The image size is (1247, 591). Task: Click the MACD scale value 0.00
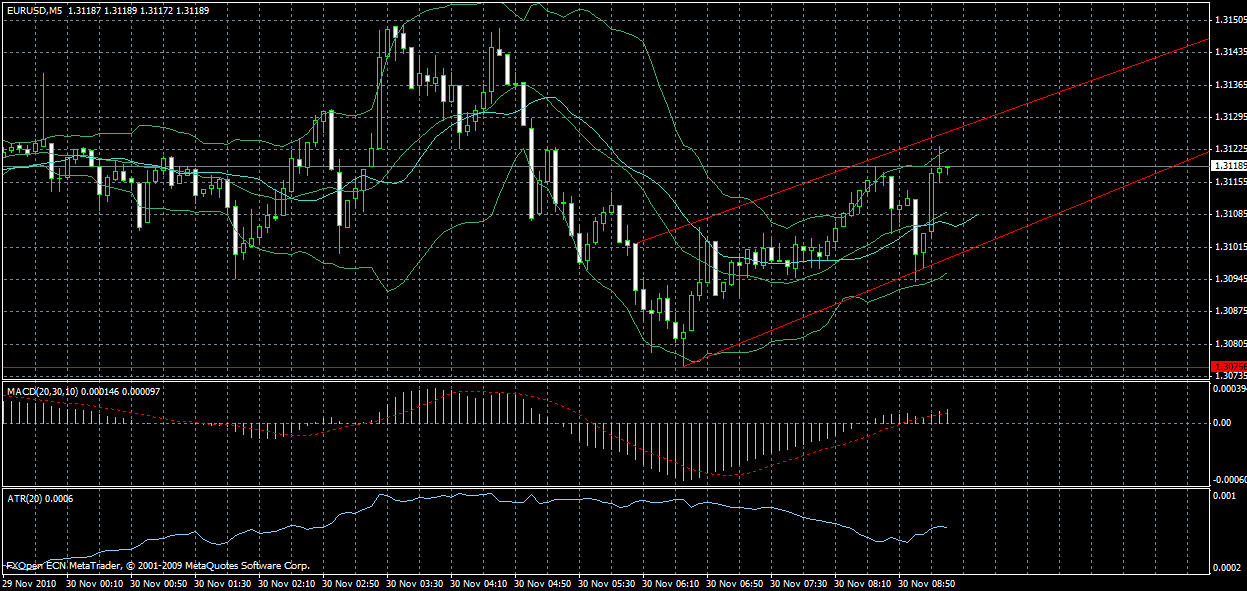click(x=1221, y=422)
